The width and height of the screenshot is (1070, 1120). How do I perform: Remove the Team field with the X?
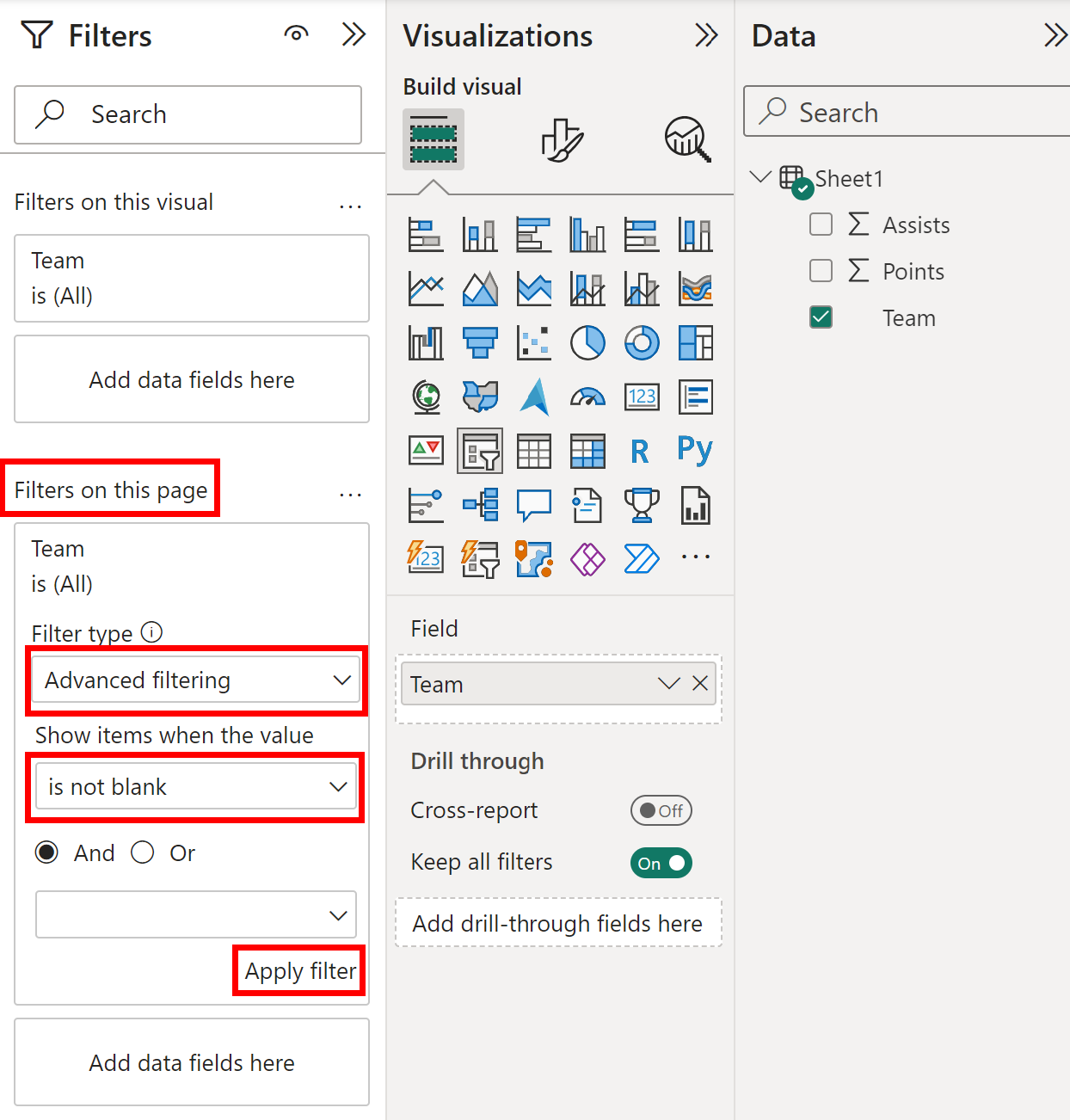(700, 683)
